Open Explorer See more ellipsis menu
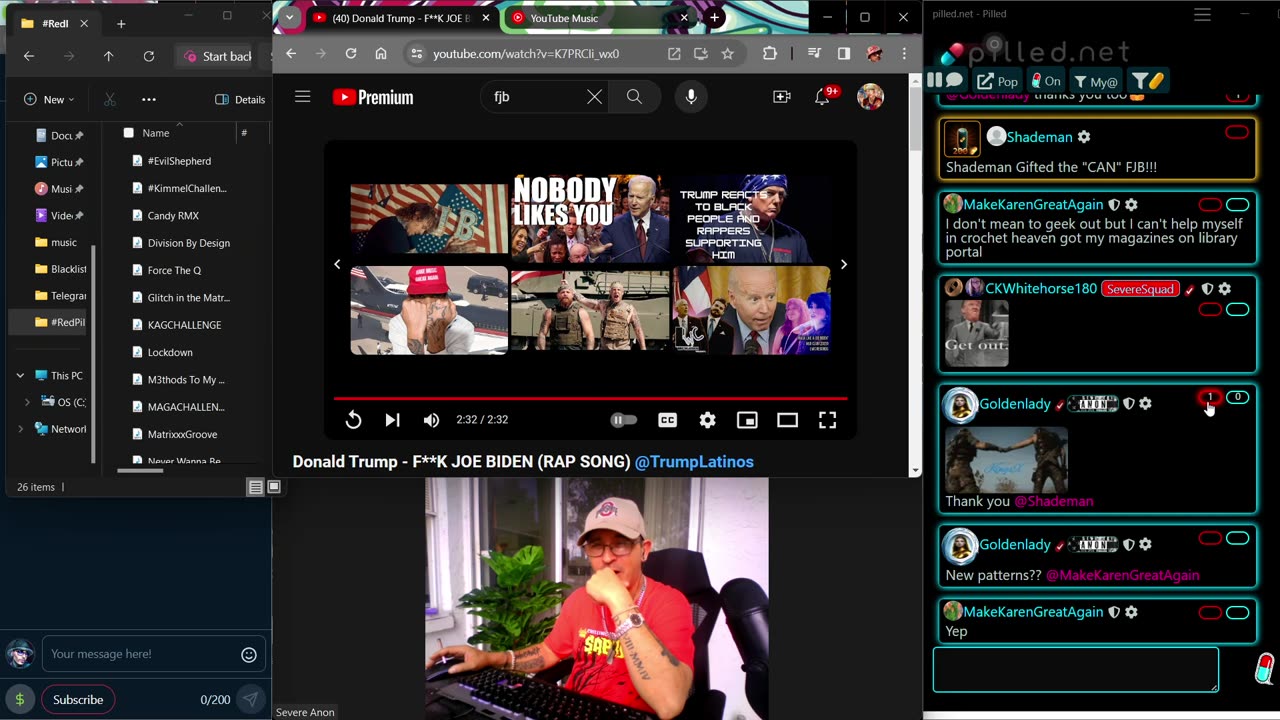1280x720 pixels. (149, 99)
